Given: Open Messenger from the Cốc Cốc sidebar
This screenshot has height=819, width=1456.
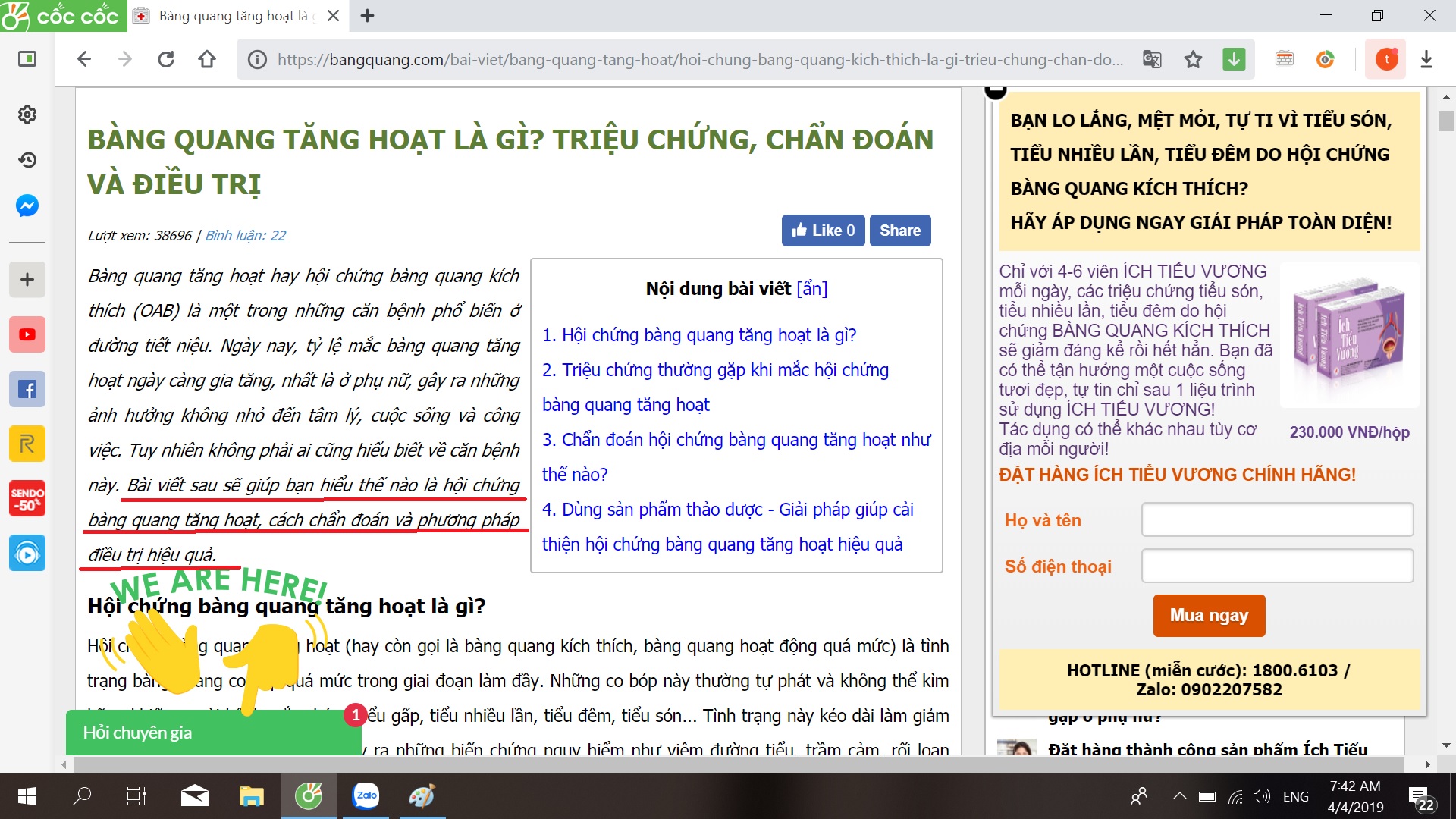Looking at the screenshot, I should pyautogui.click(x=27, y=206).
